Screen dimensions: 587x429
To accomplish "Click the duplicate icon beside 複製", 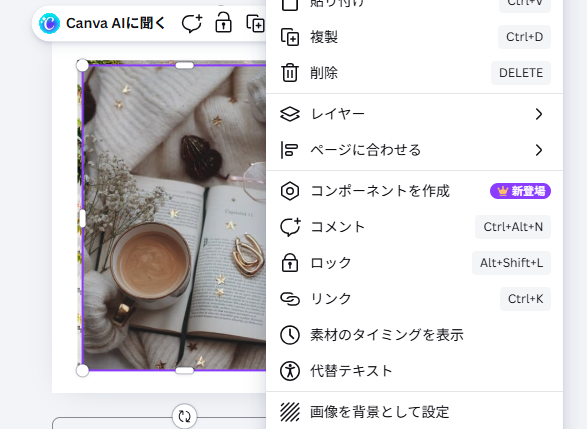I will click(x=290, y=37).
